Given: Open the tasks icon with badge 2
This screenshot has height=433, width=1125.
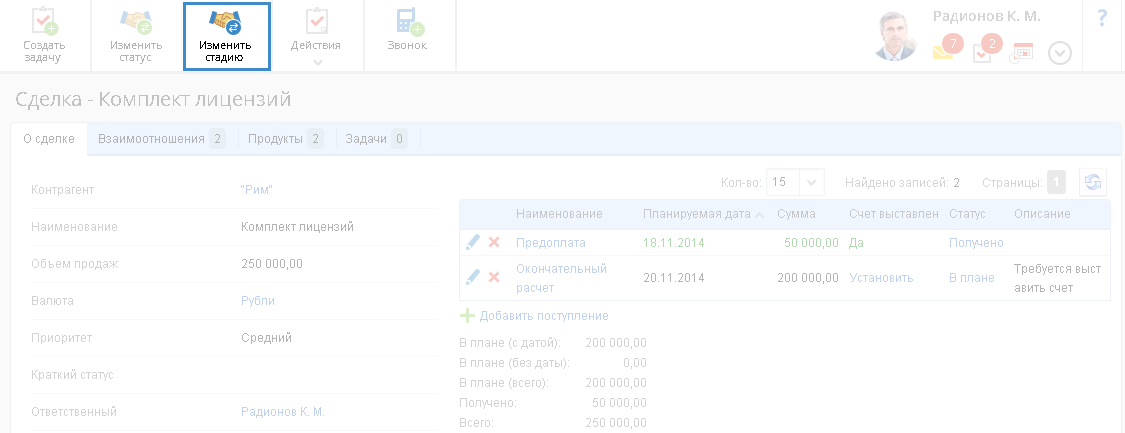Looking at the screenshot, I should pyautogui.click(x=983, y=52).
